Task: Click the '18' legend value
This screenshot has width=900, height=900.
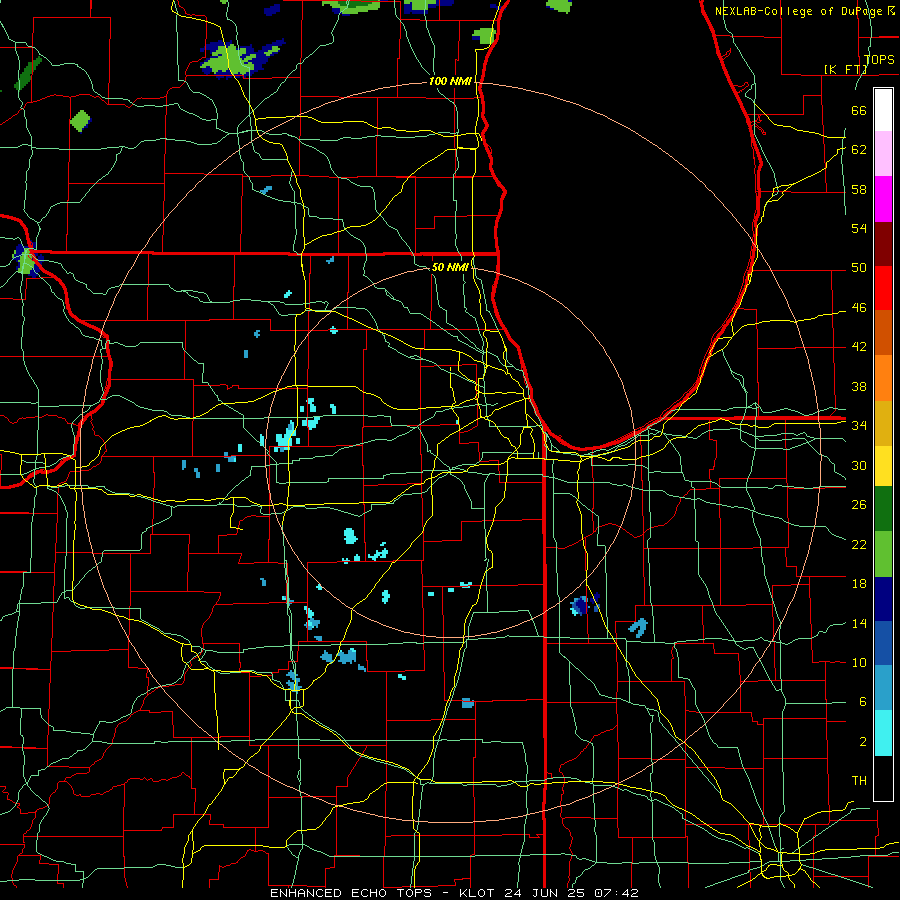Action: pyautogui.click(x=859, y=584)
